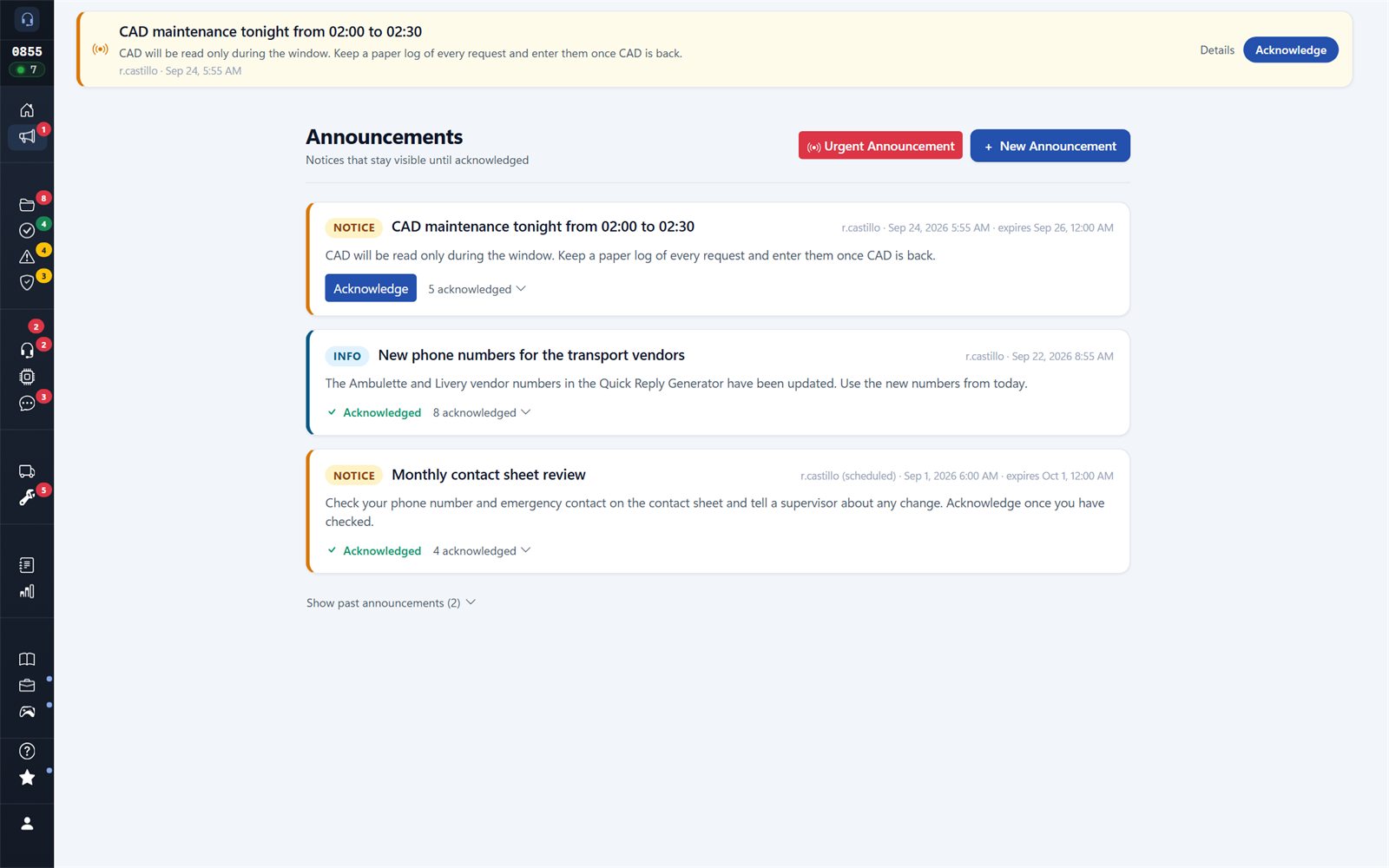Acknowledge the CAD maintenance notice card

(x=371, y=288)
